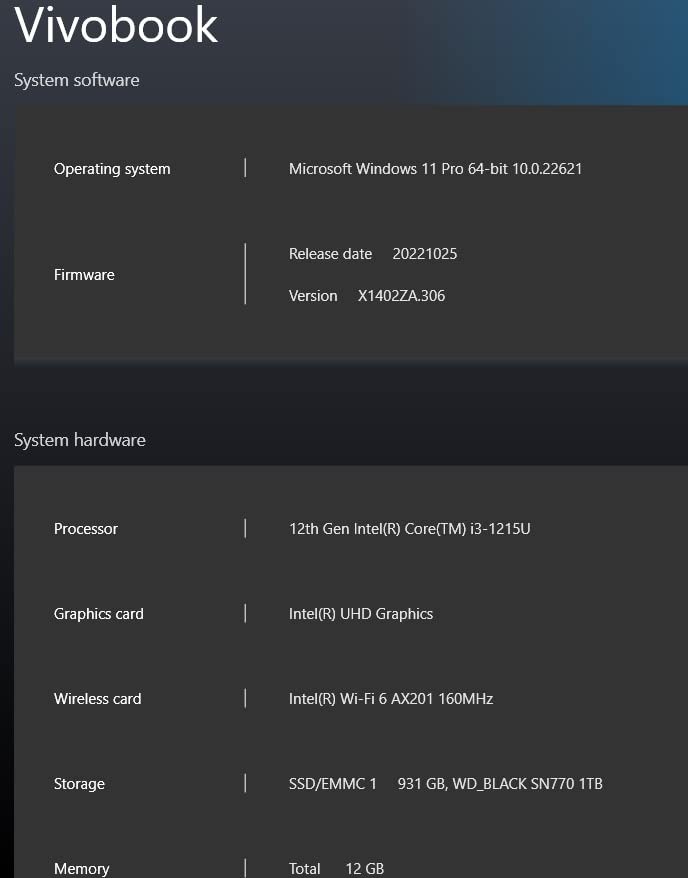Click the Release date label

coord(330,254)
